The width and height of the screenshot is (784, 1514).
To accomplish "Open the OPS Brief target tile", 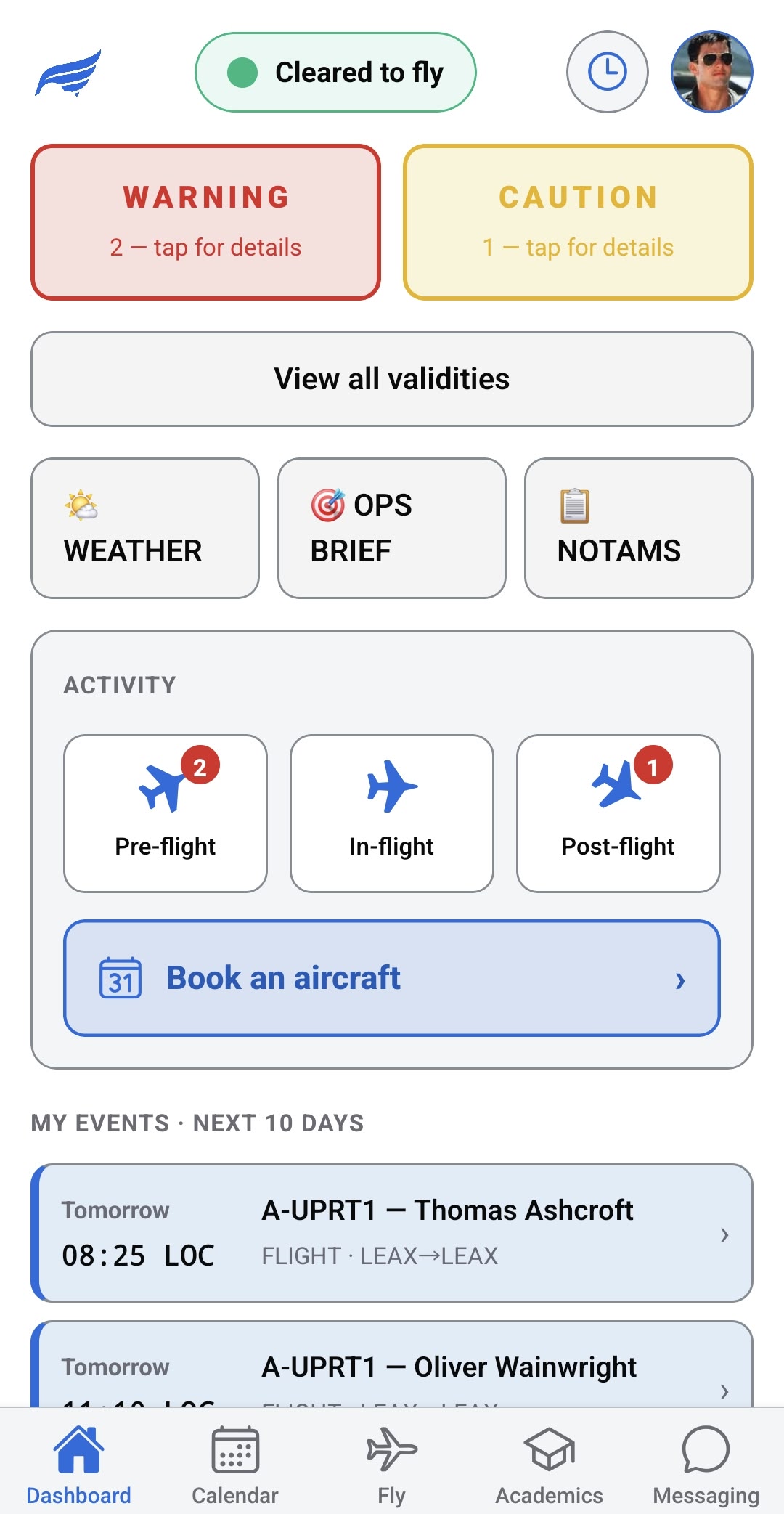I will point(392,528).
